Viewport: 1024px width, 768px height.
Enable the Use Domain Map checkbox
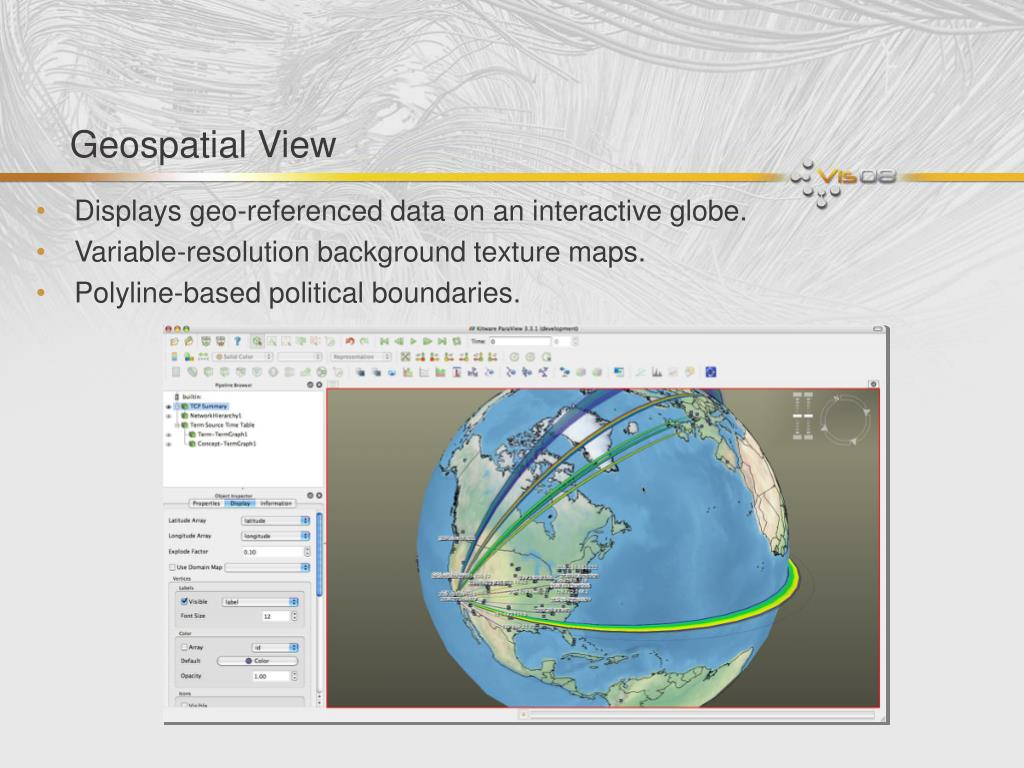[x=172, y=568]
